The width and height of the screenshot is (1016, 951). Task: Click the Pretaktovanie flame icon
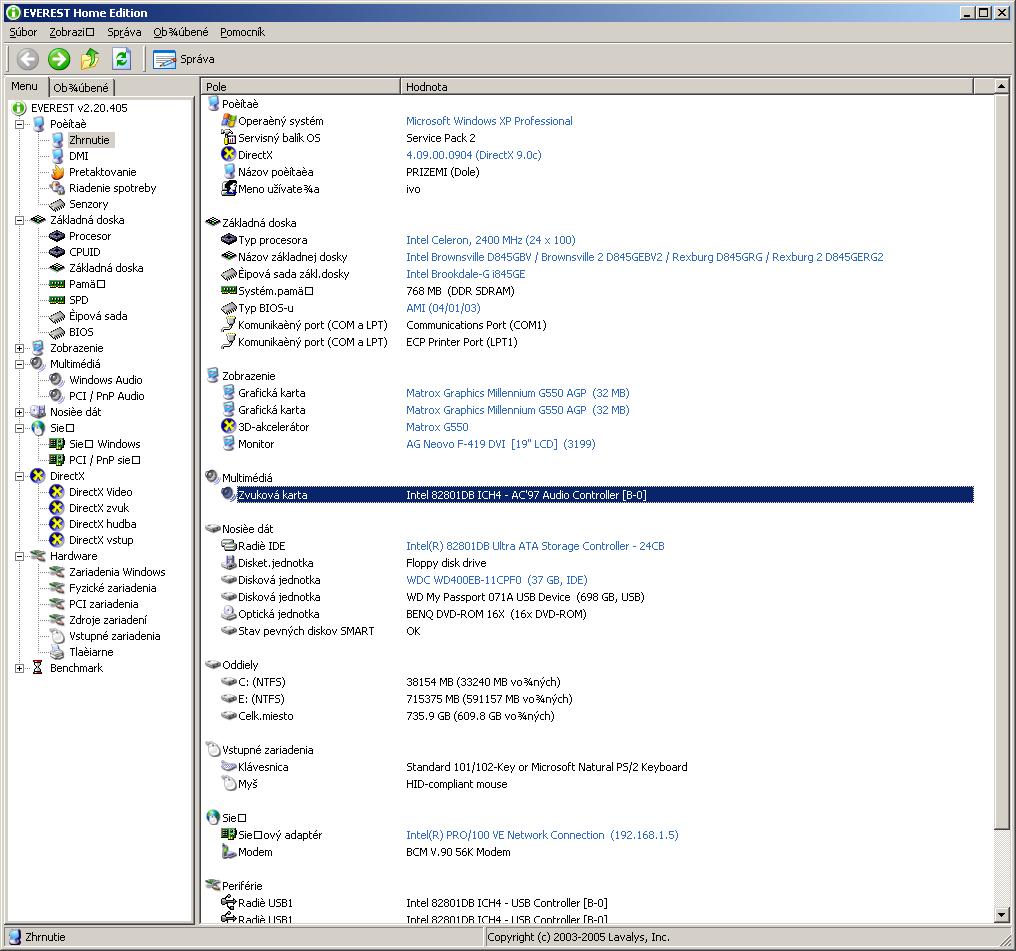coord(58,172)
